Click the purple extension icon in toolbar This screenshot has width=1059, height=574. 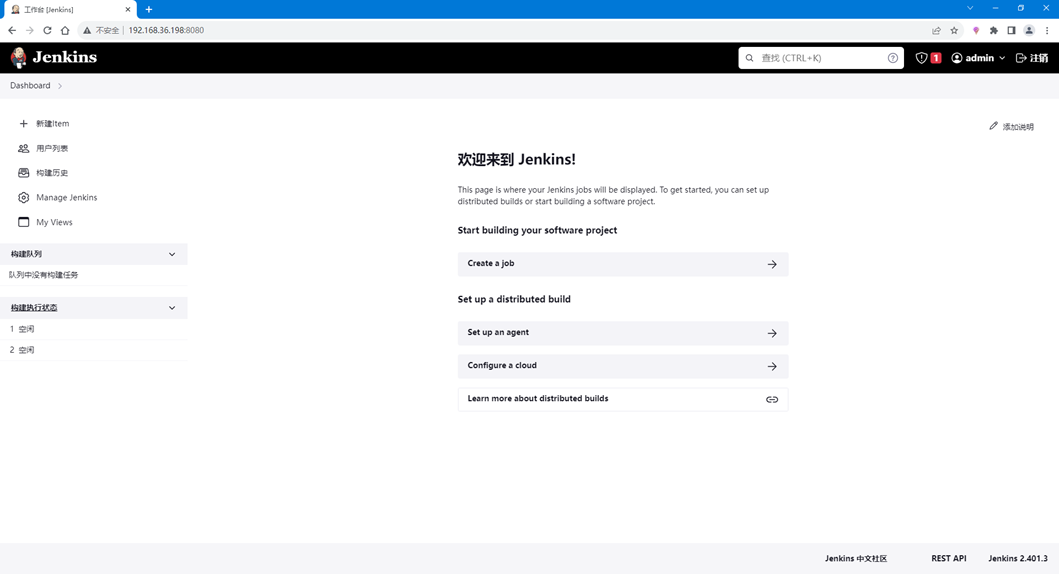pyautogui.click(x=976, y=30)
